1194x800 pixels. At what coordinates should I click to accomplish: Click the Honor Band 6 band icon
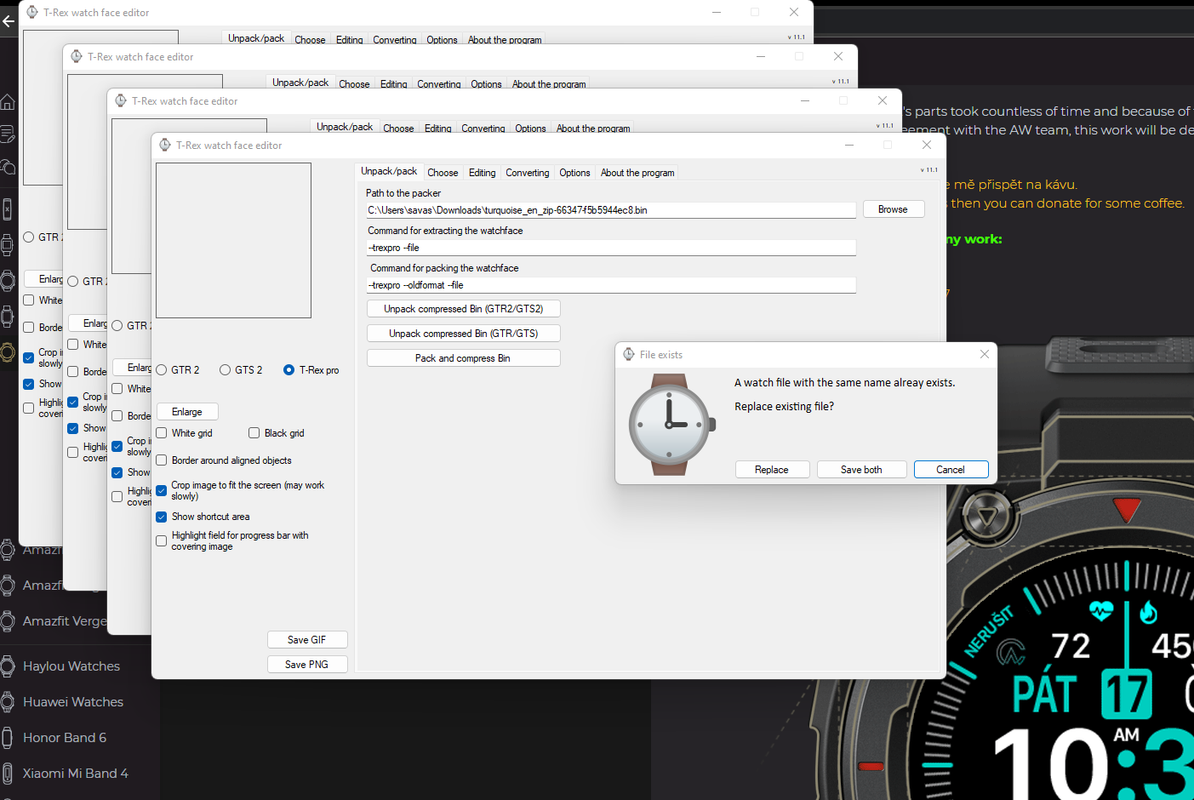click(x=8, y=738)
